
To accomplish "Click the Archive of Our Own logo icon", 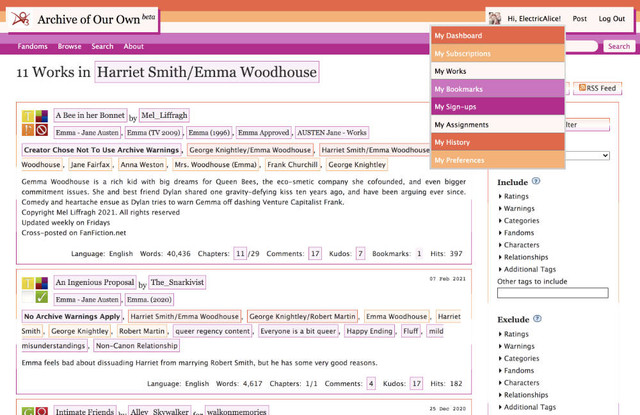I will point(20,19).
